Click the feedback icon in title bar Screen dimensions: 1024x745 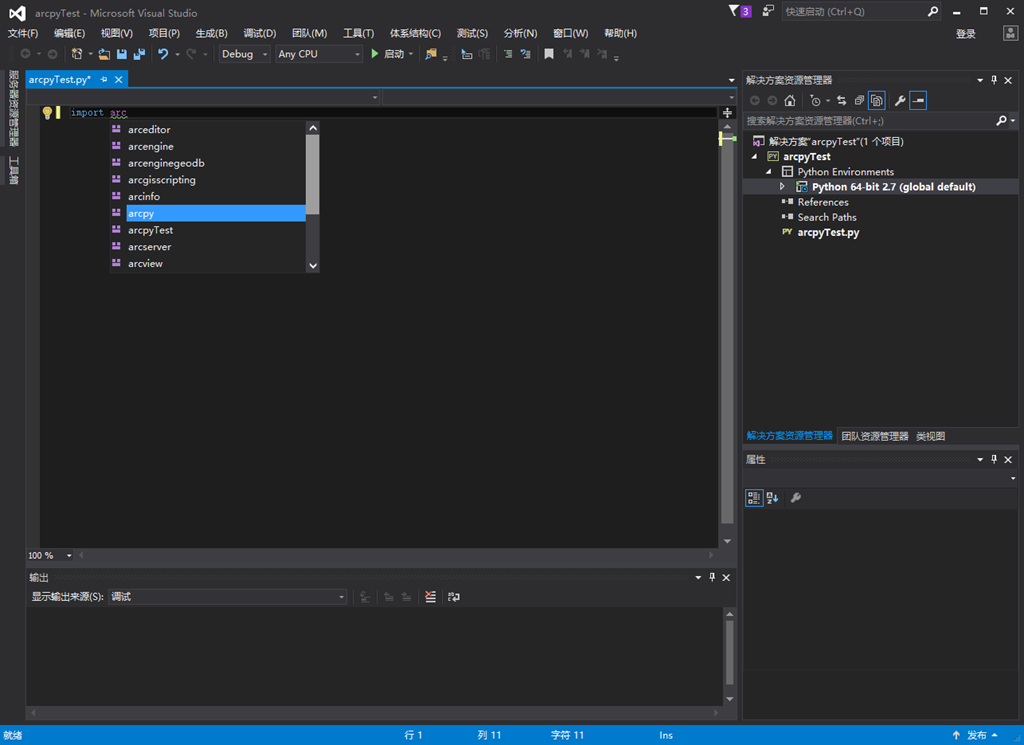768,11
